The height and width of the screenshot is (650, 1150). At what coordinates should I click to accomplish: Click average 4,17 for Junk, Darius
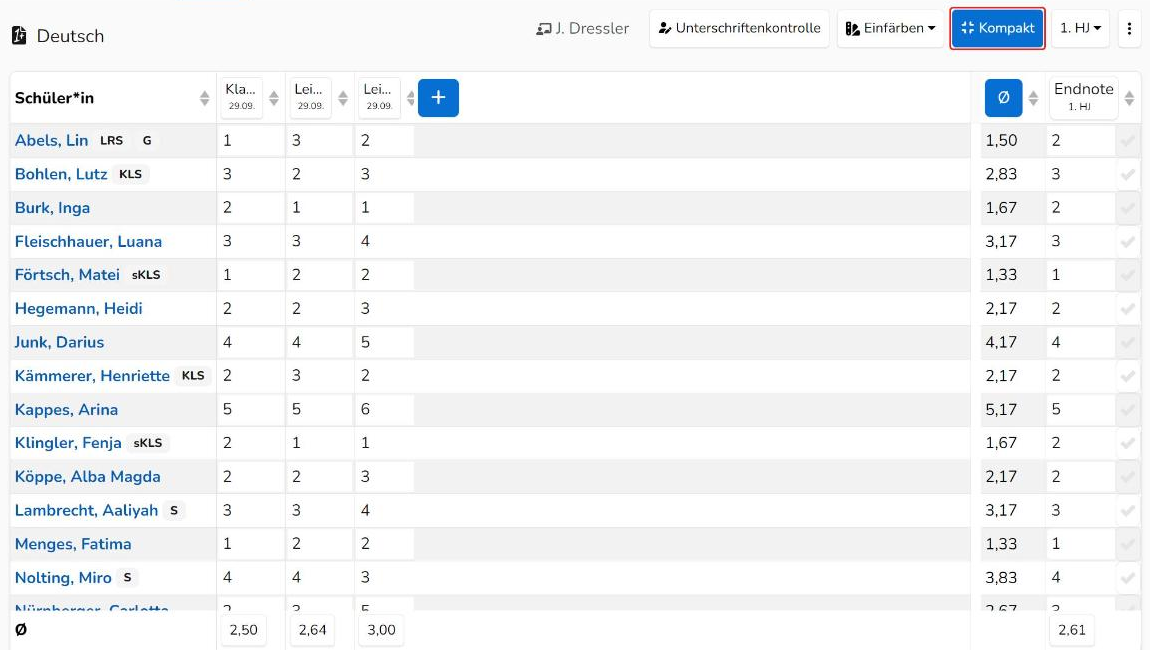click(x=1001, y=343)
